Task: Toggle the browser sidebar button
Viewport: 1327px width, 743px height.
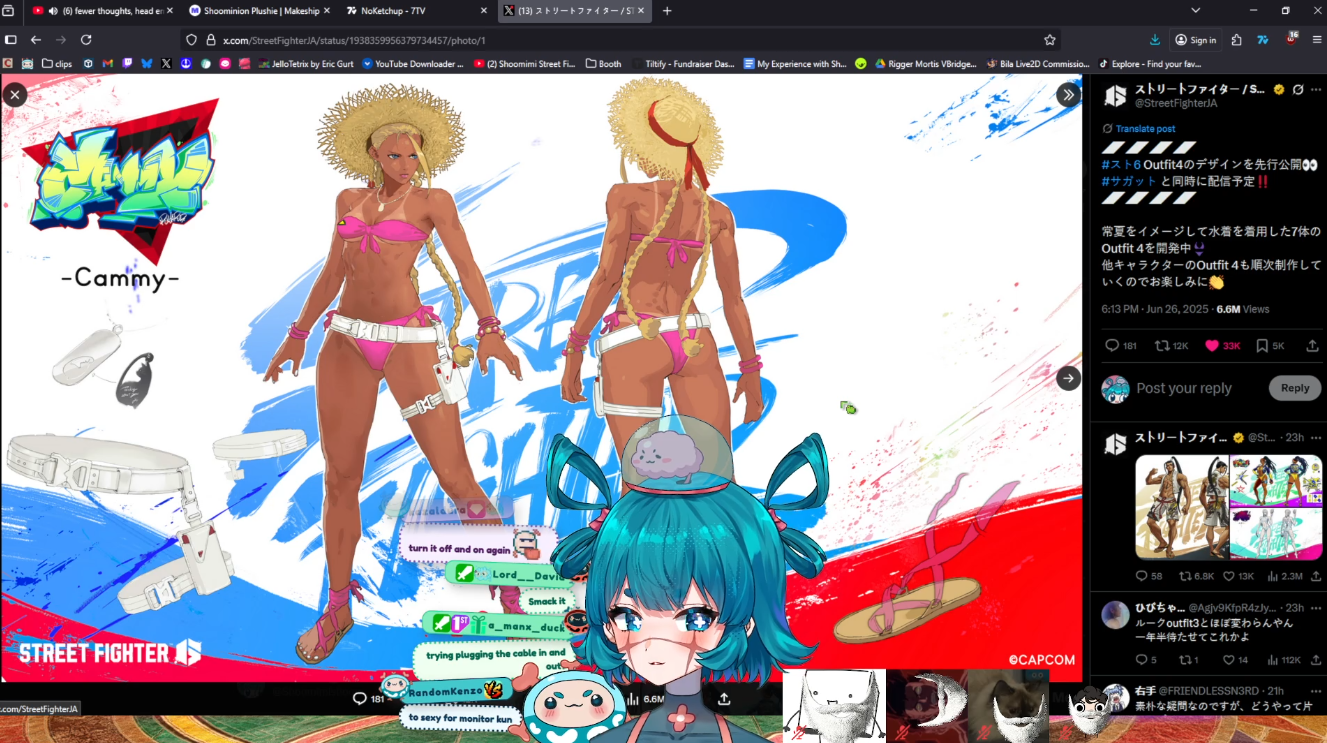Action: click(11, 40)
